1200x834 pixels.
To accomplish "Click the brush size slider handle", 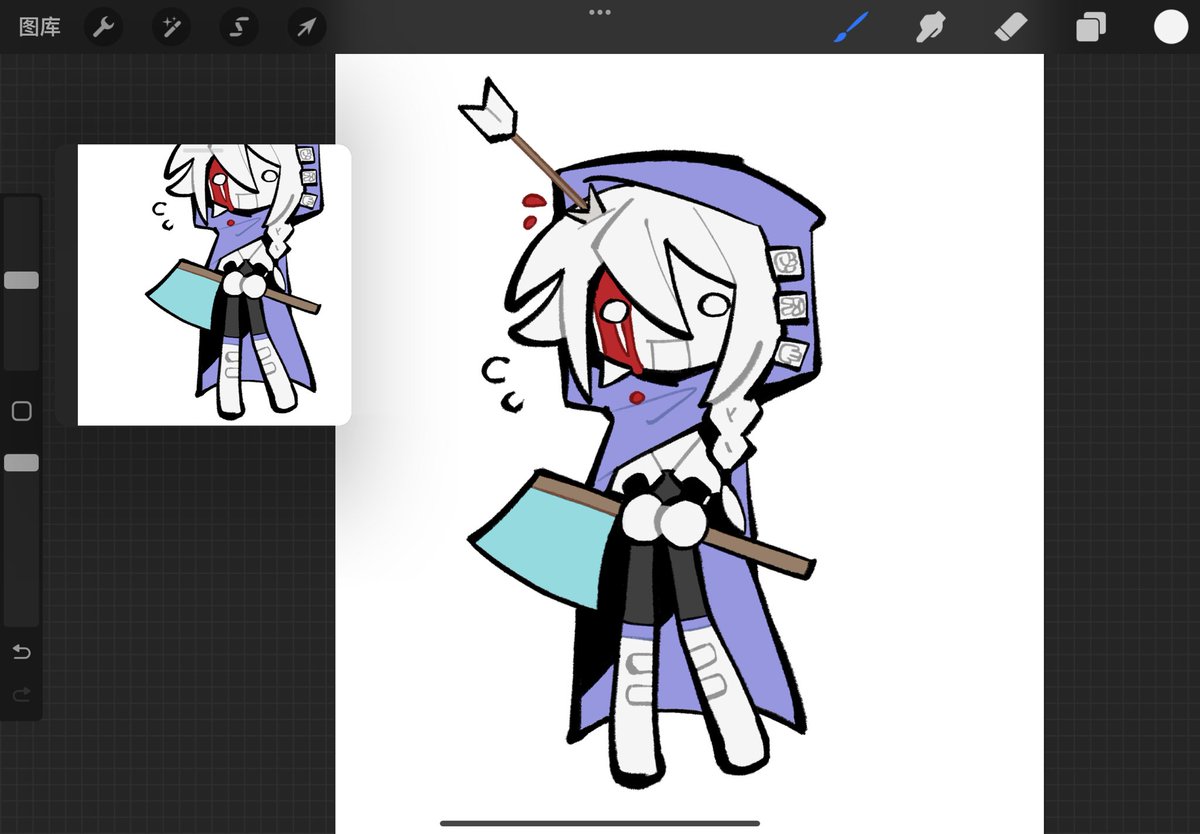I will [21, 280].
